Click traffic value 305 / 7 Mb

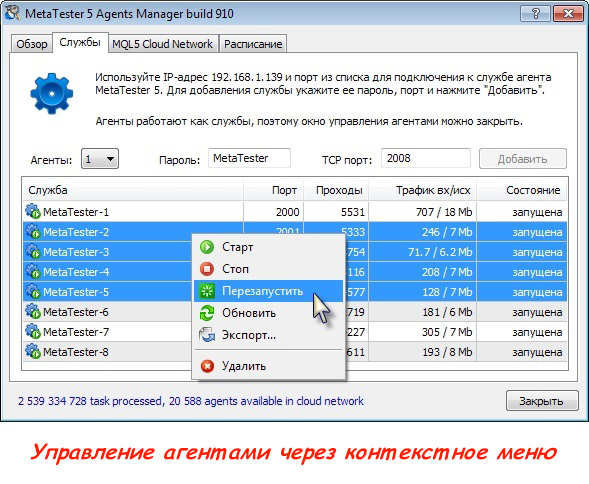click(447, 332)
